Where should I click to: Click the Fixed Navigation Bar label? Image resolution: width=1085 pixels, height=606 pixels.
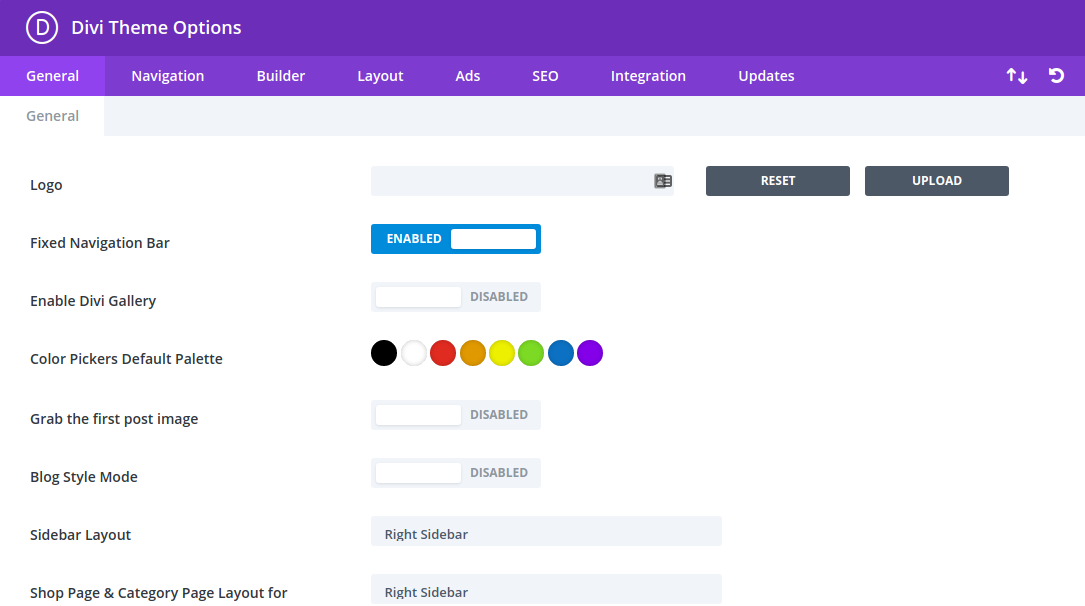point(100,243)
